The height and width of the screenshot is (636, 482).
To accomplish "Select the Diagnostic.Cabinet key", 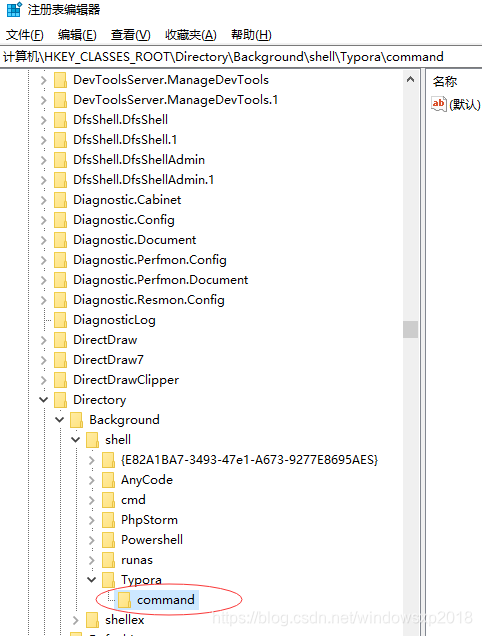I will (x=127, y=200).
